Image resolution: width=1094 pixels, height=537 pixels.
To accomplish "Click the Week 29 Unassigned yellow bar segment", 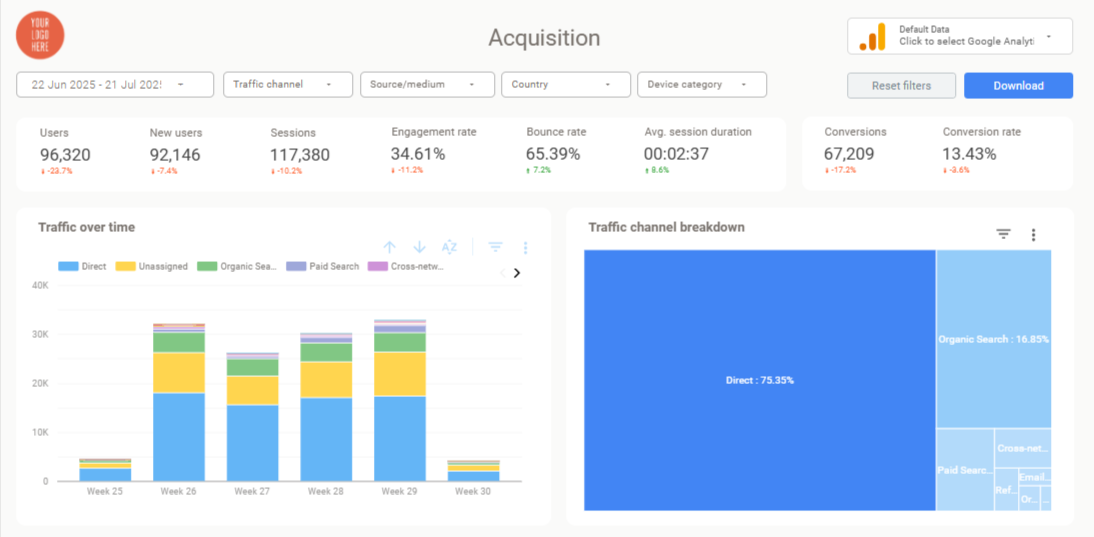I will [x=400, y=374].
